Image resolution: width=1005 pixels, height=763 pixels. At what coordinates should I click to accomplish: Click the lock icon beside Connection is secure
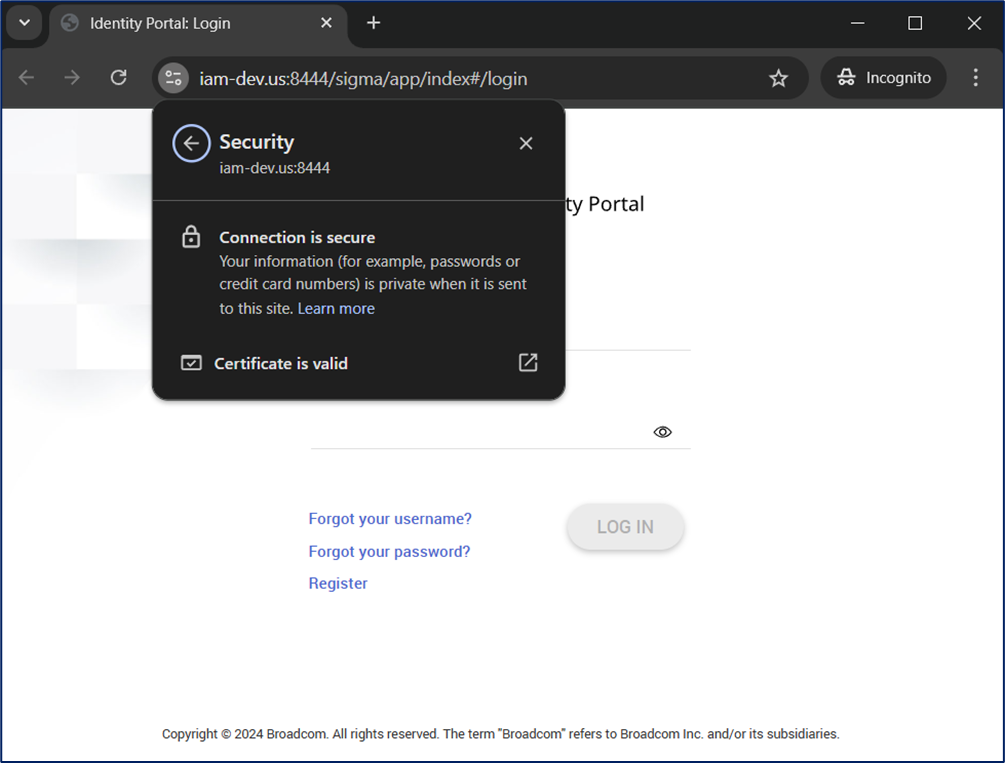(x=191, y=238)
